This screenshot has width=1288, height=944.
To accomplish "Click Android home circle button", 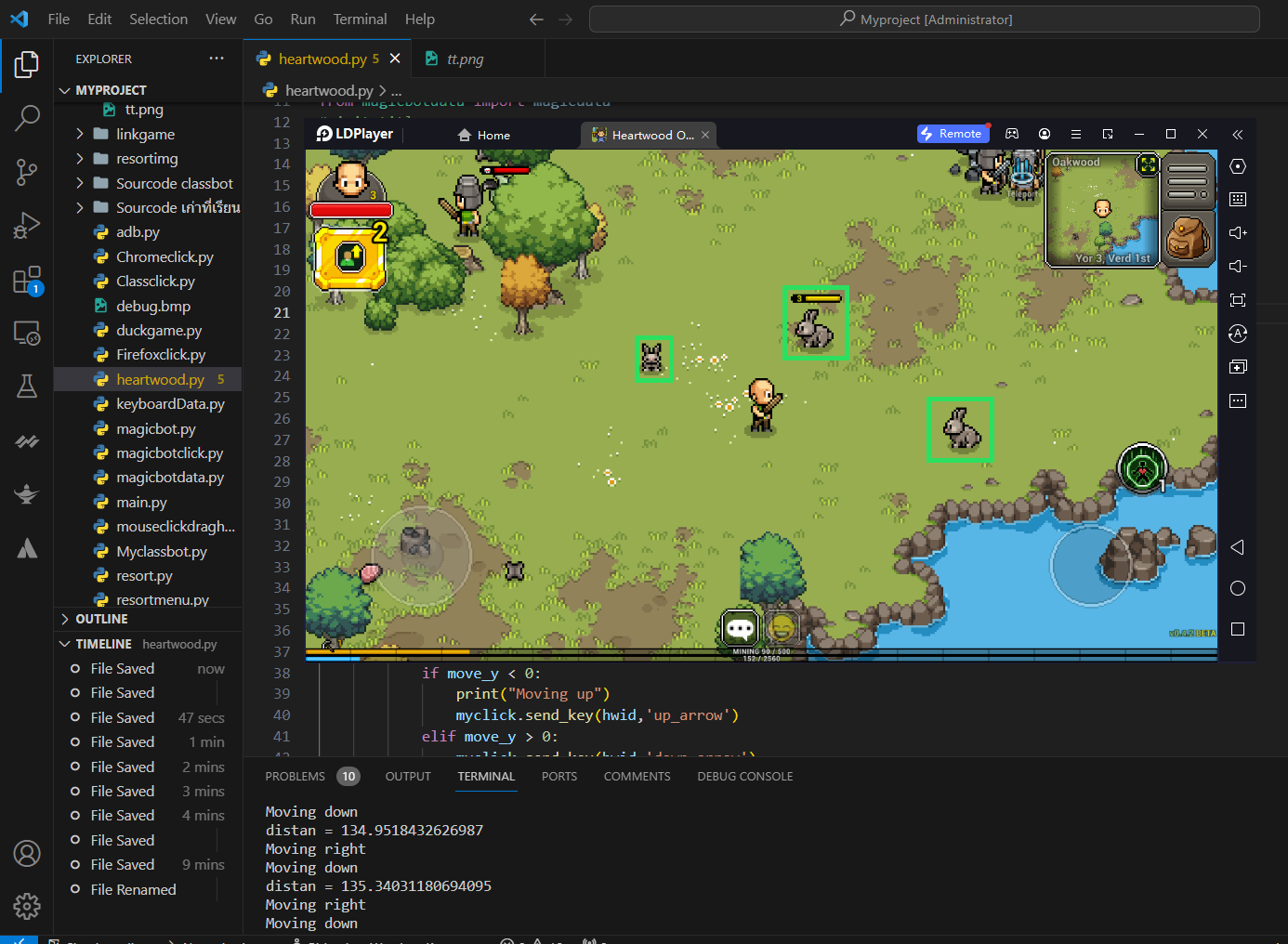I will [1238, 588].
